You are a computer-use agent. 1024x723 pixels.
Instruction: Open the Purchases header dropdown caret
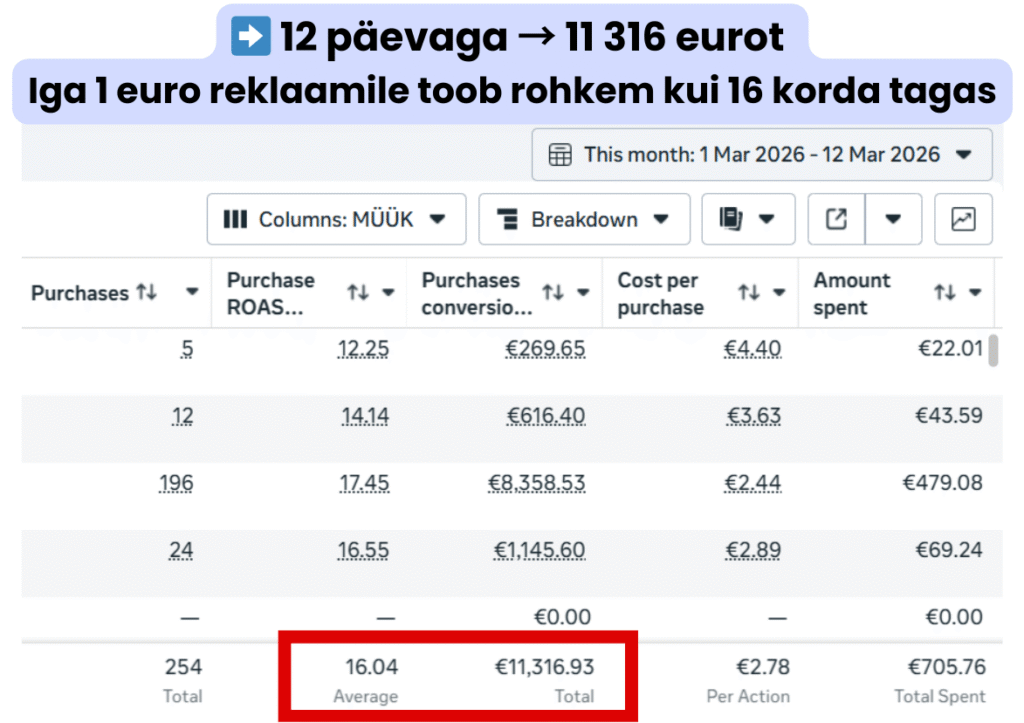pos(190,293)
